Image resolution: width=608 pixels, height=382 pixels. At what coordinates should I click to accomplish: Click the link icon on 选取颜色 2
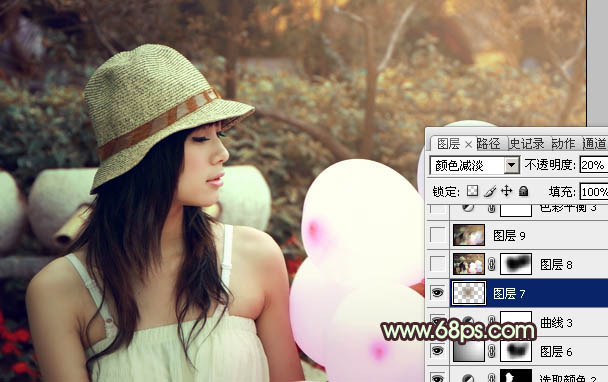(492, 378)
